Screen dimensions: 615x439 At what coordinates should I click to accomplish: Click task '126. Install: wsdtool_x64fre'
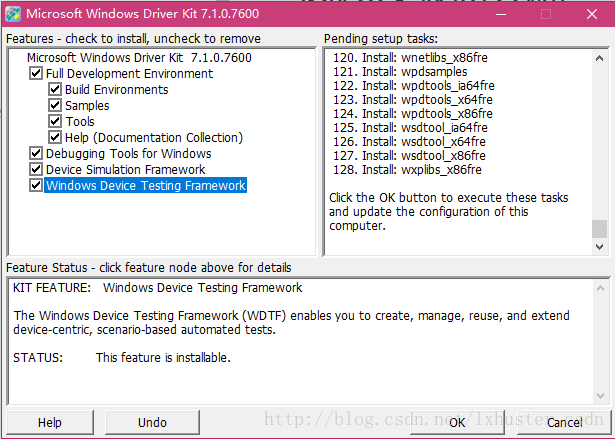click(409, 142)
